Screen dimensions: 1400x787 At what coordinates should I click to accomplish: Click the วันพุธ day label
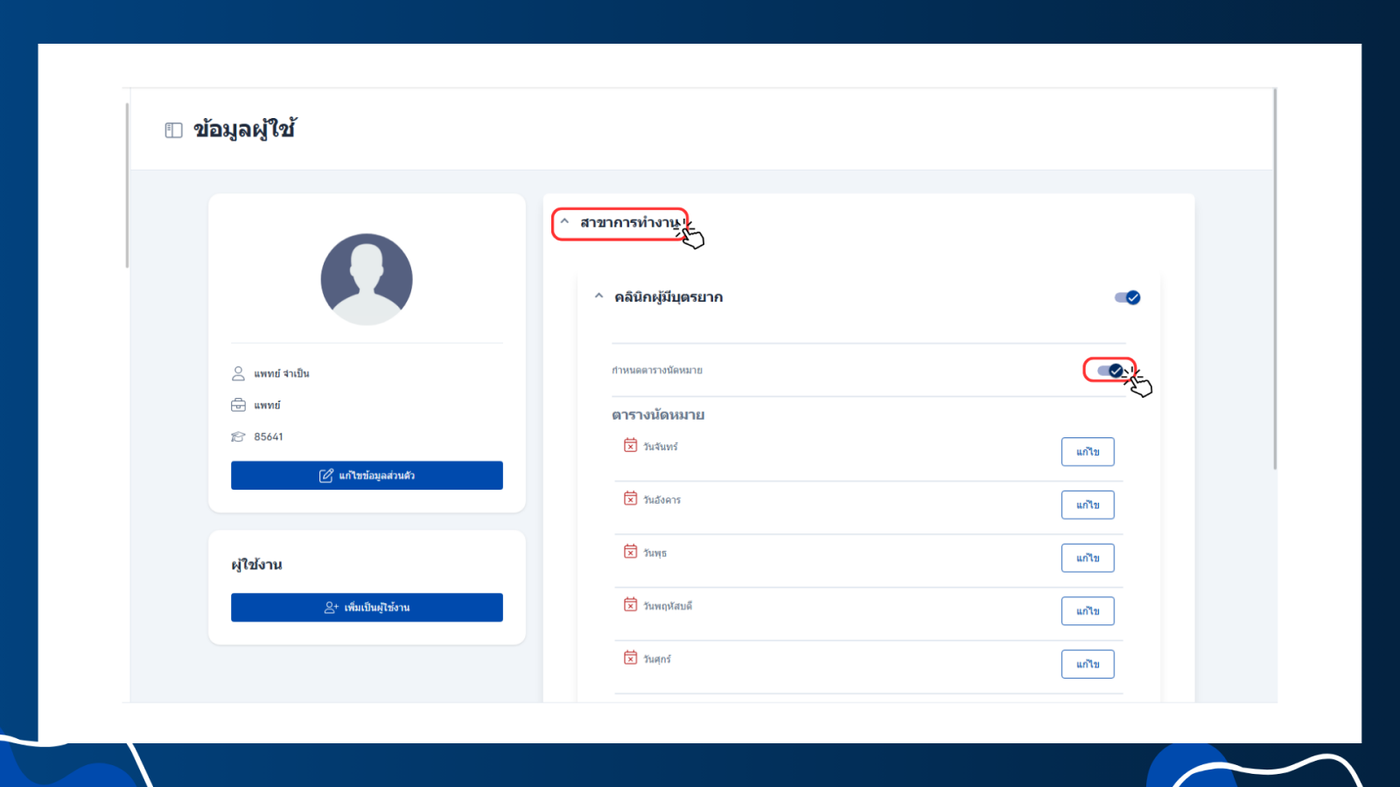655,553
